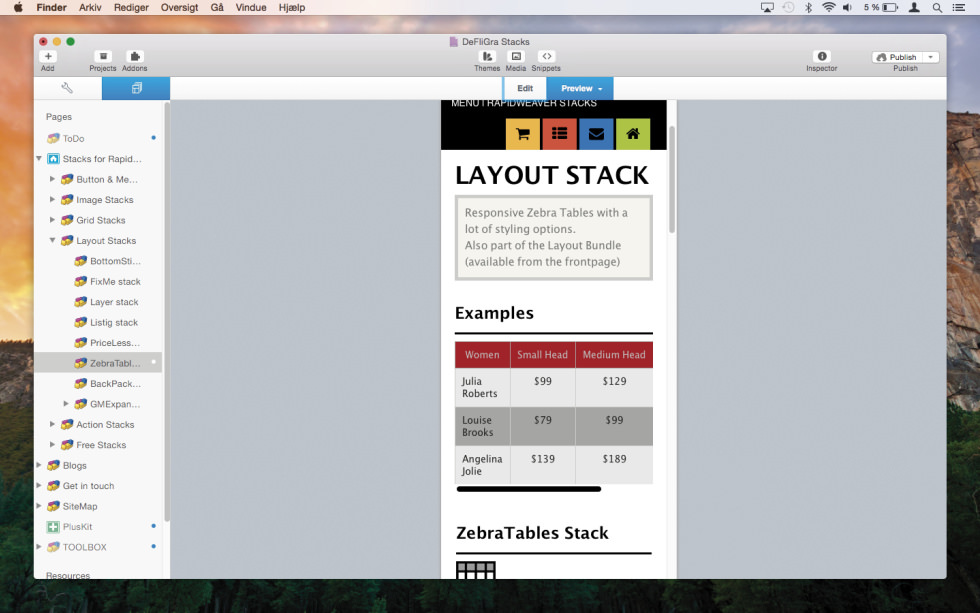Click the ZebraTables grid stack icon

(476, 570)
